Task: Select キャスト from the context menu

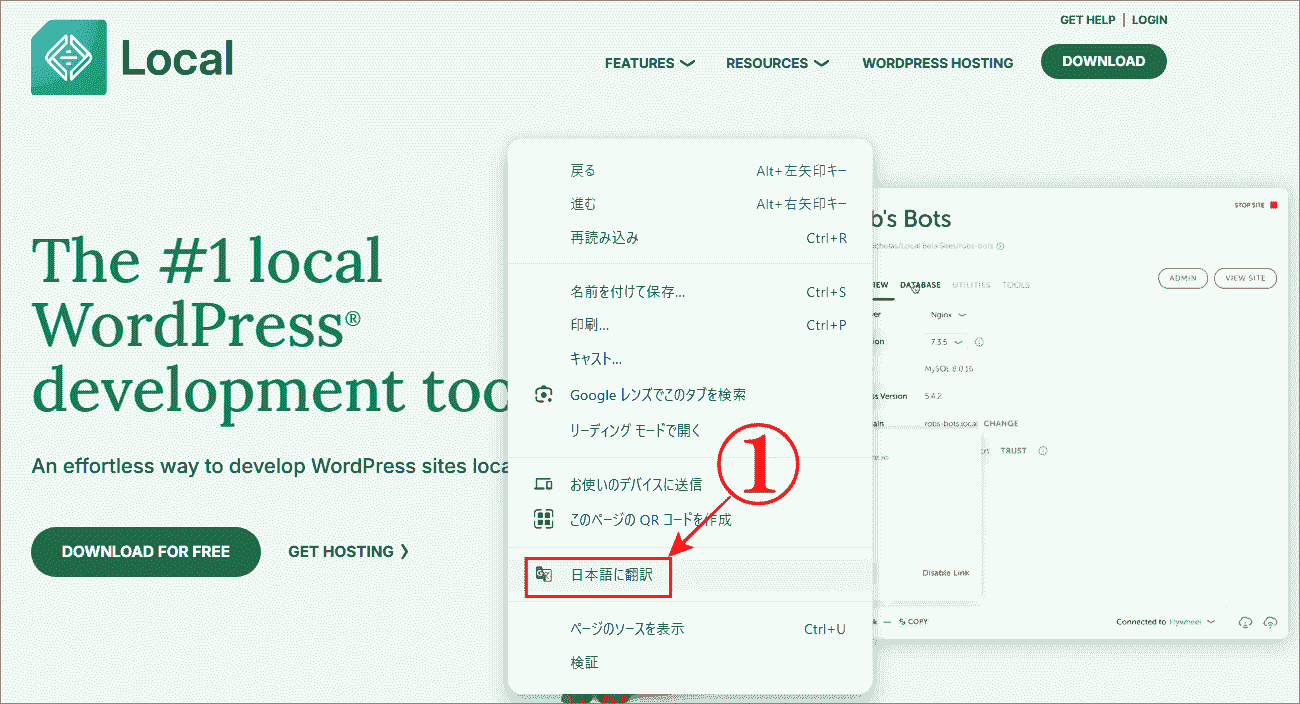Action: [x=690, y=359]
